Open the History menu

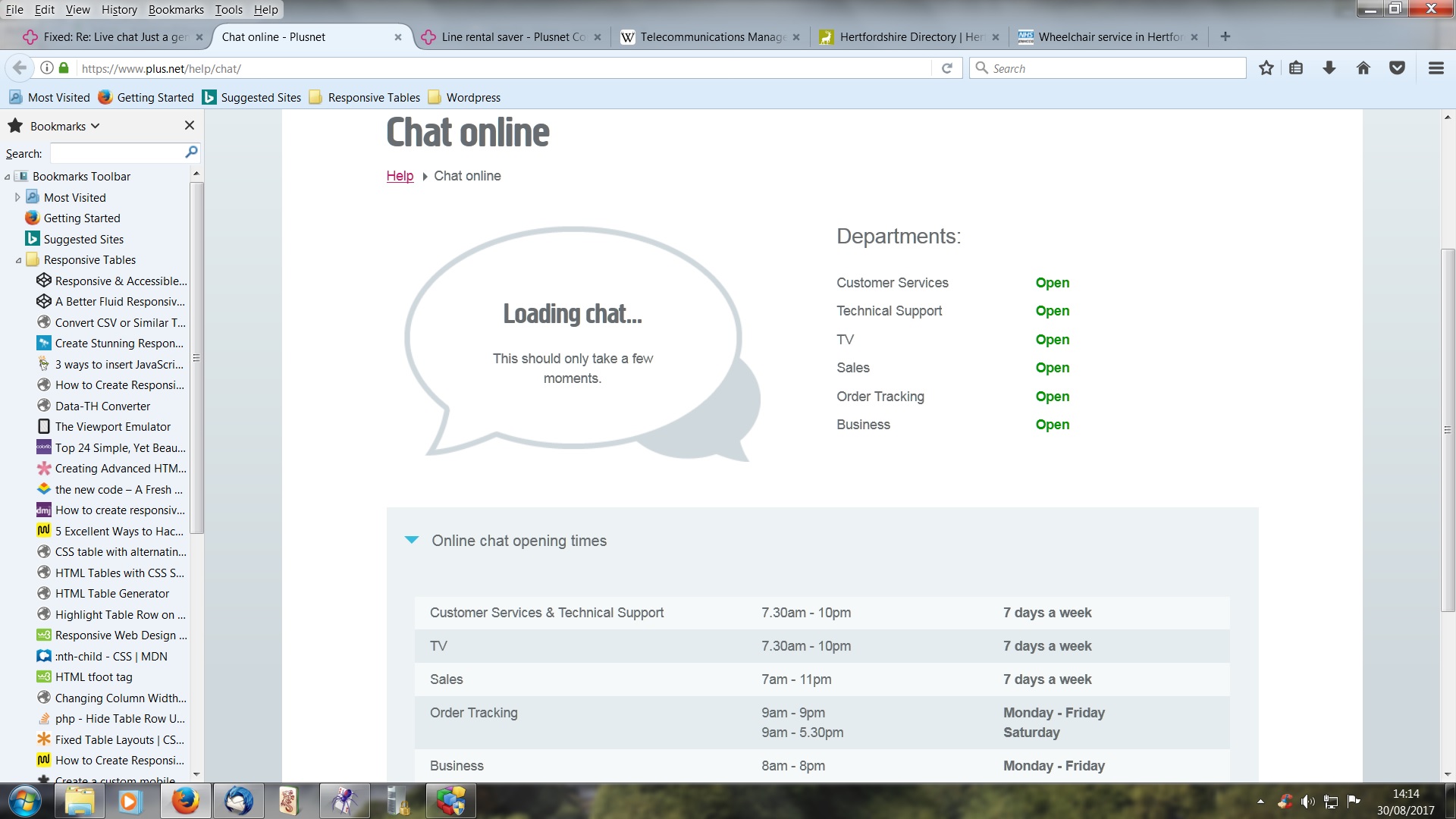[118, 9]
